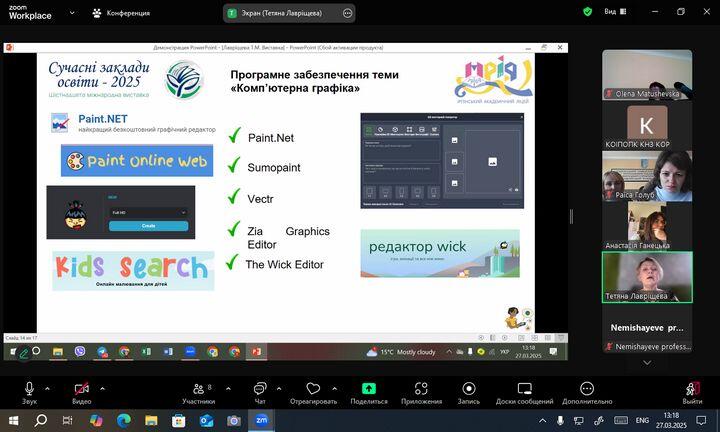
Task: Show hidden tray icons chevron on the bottom taskbar
Action: pos(542,421)
